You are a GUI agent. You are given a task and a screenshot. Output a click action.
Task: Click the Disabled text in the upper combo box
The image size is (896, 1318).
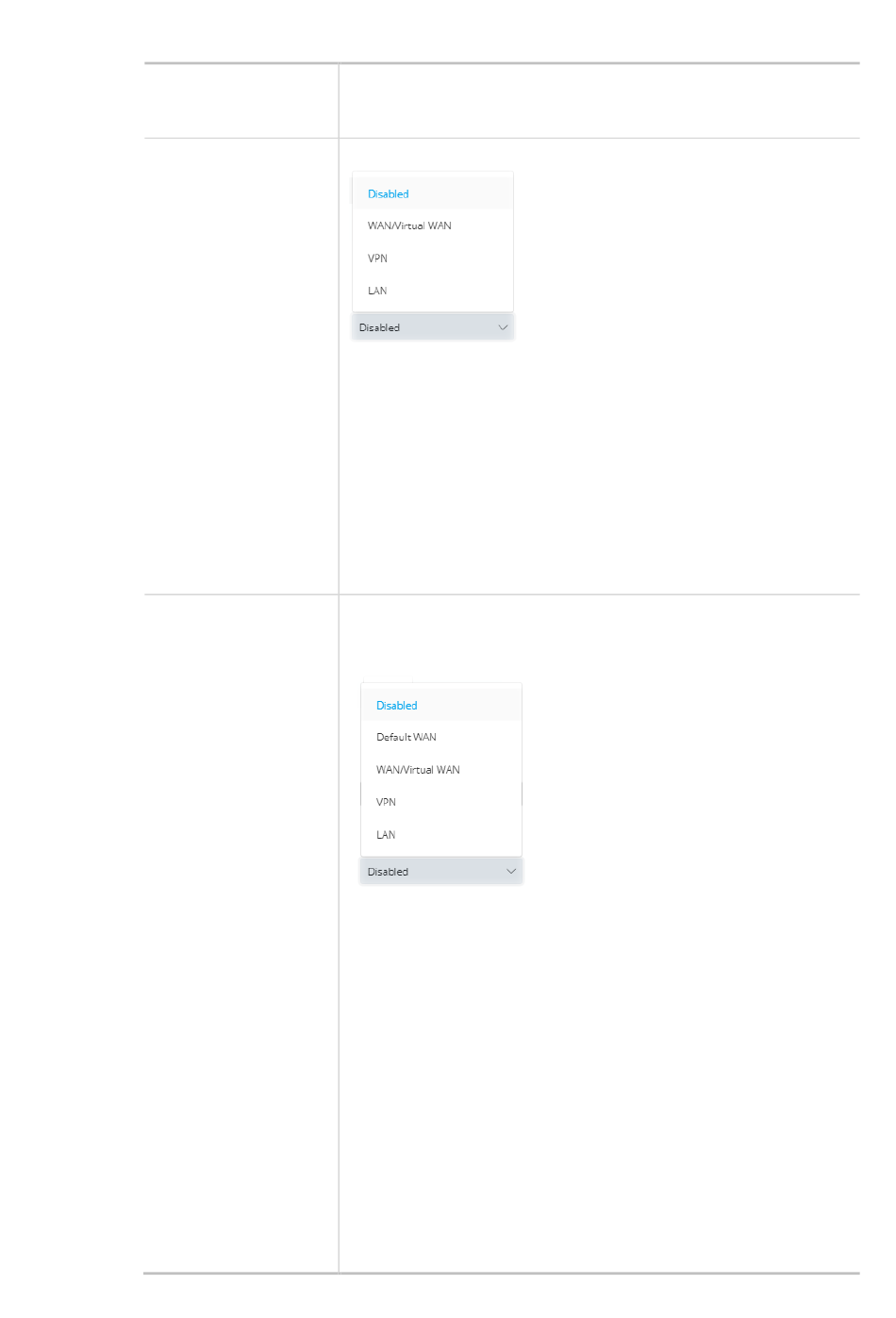click(379, 327)
